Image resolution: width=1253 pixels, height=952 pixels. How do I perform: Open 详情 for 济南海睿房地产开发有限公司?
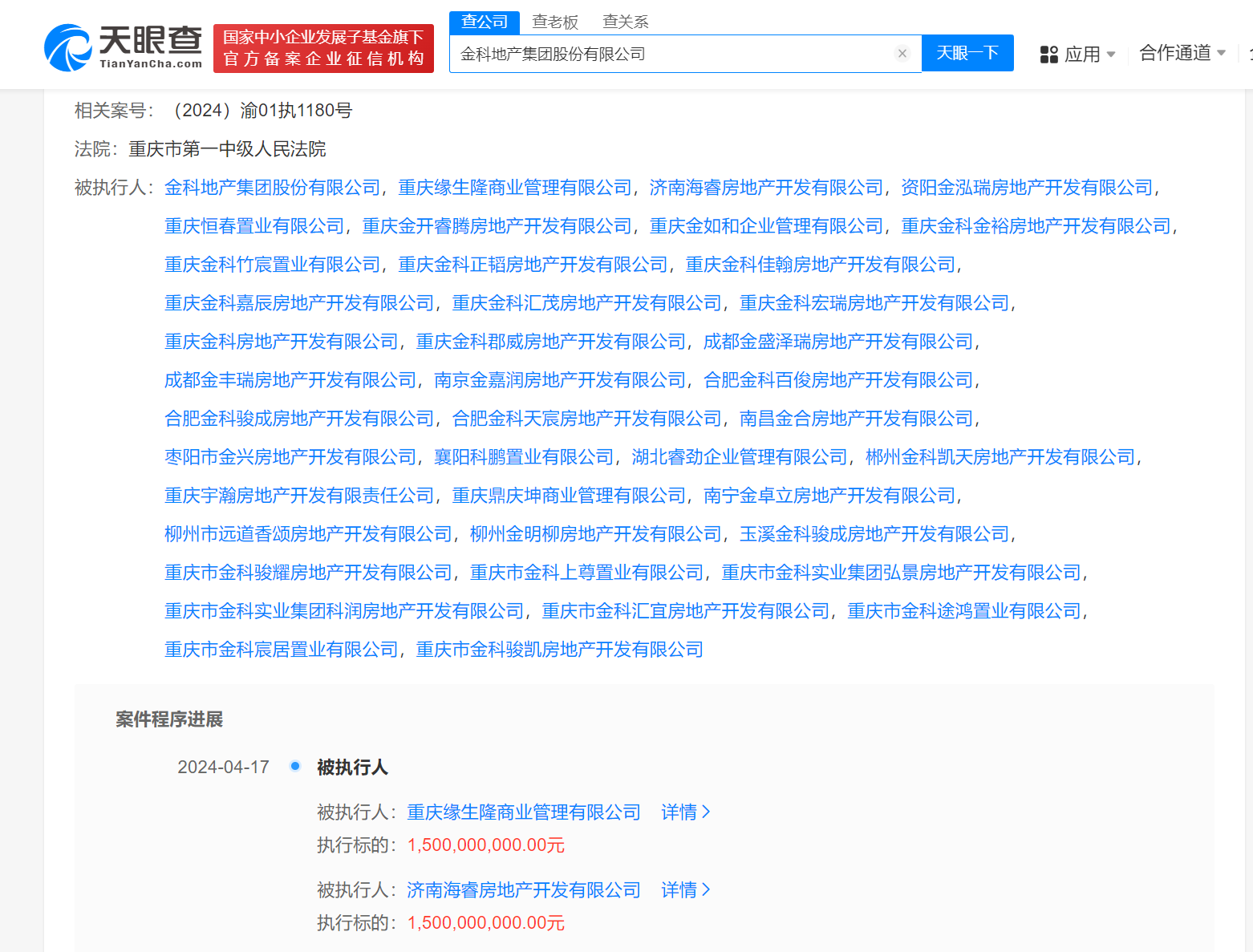click(x=680, y=890)
